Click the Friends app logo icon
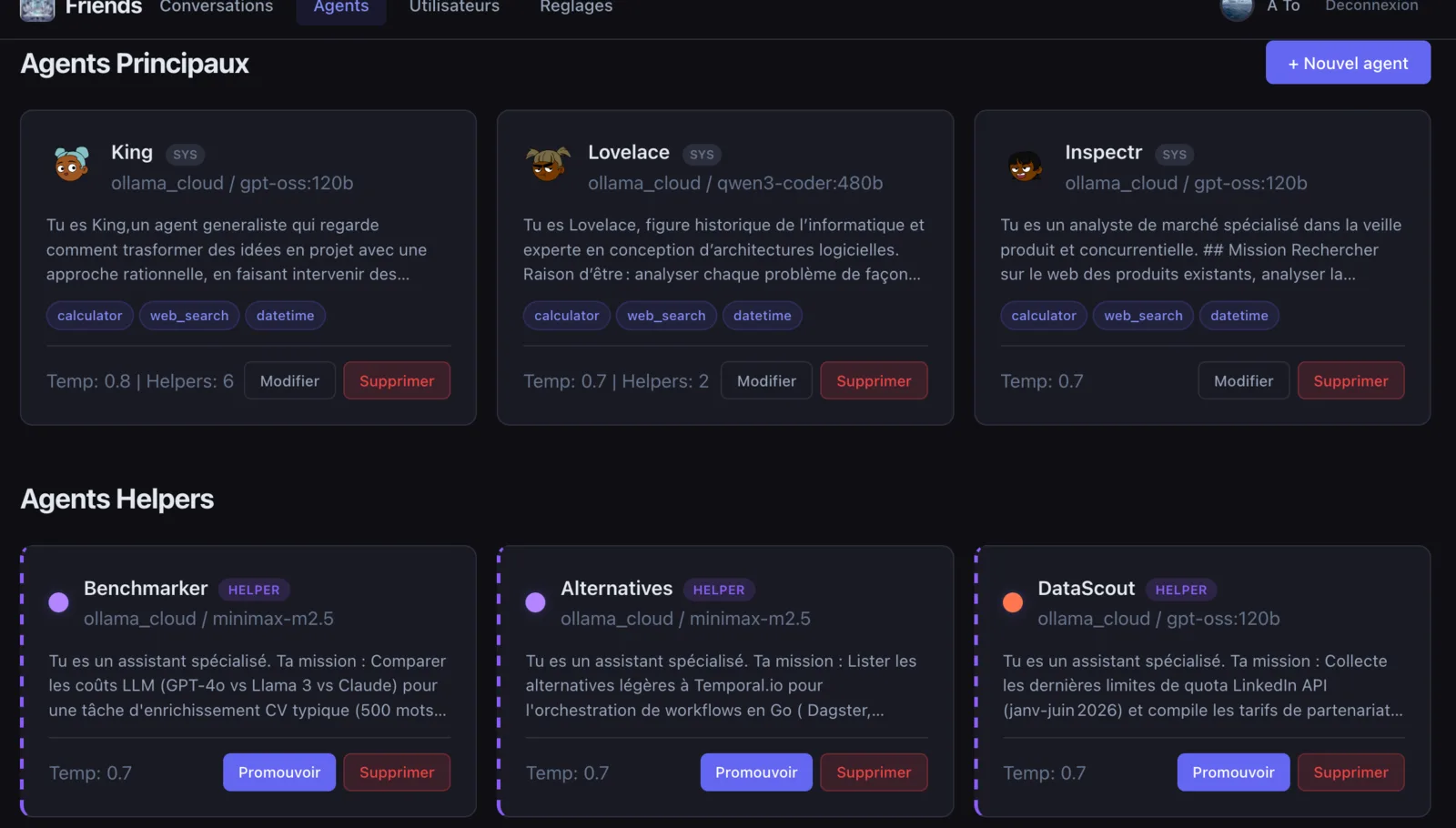Screen dimensions: 1456x828 [37, 9]
